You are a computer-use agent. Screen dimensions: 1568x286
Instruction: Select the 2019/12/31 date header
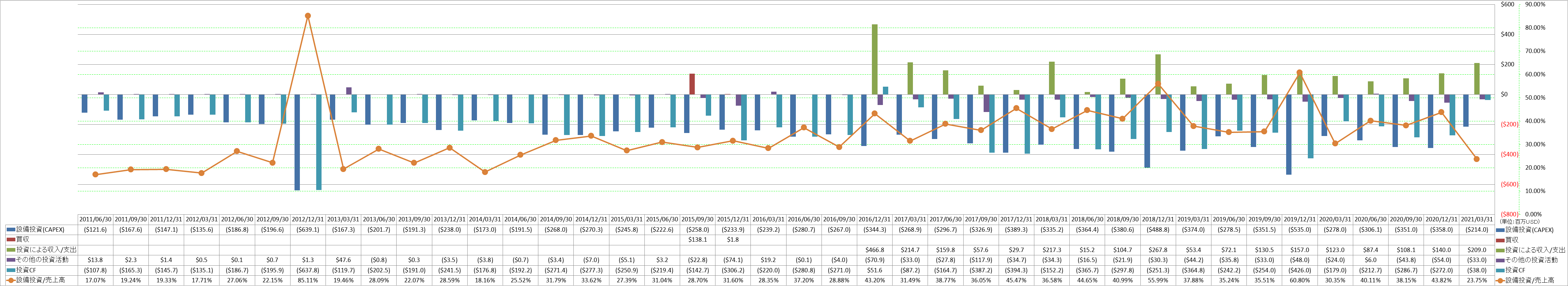coord(1299,220)
